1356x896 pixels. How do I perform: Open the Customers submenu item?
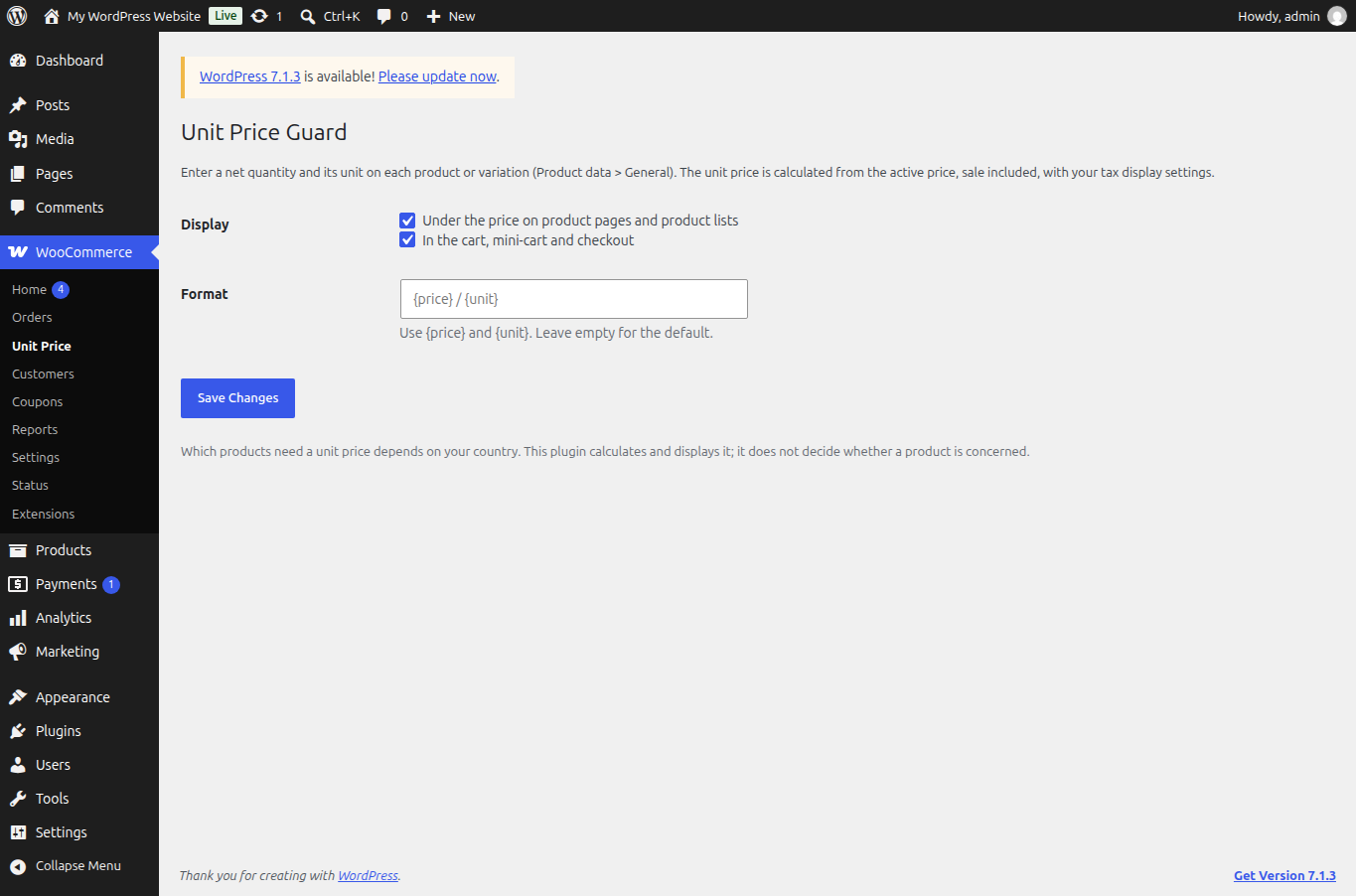coord(43,374)
